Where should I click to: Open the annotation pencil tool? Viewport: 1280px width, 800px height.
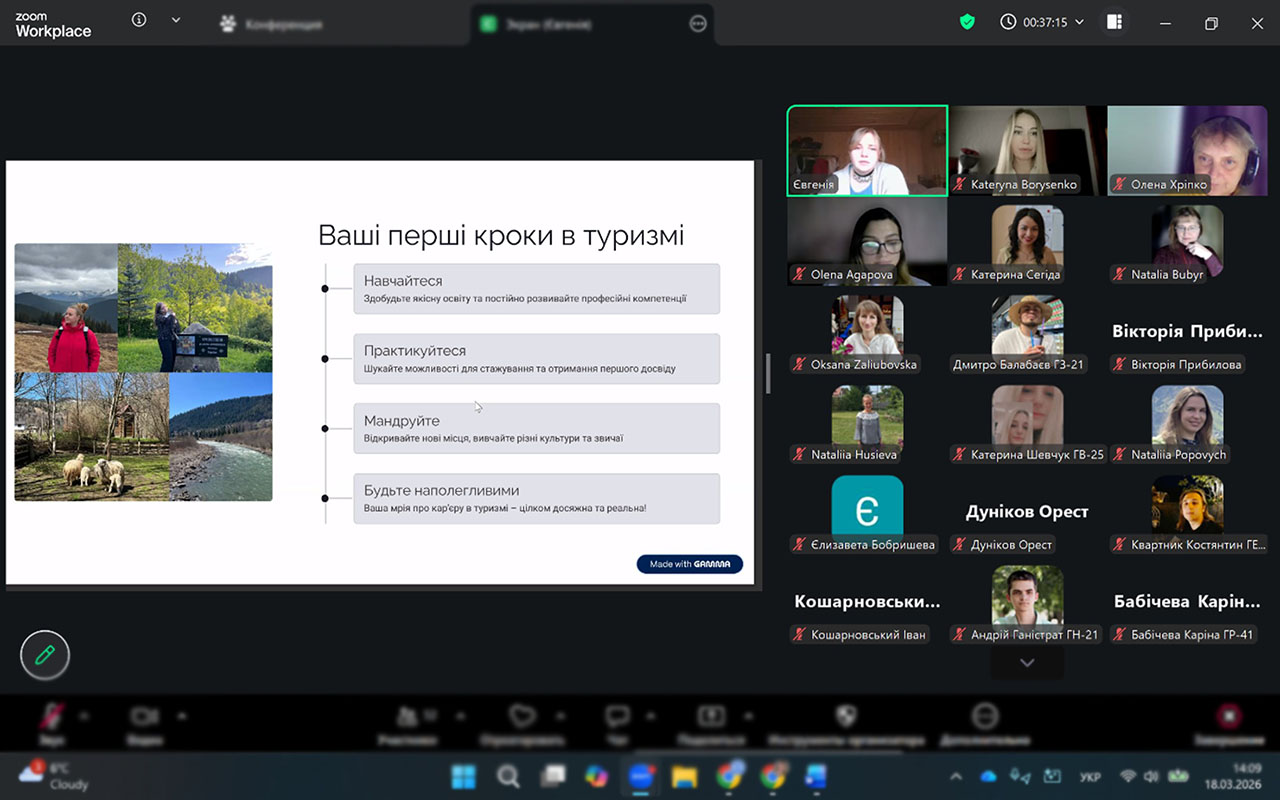pos(45,655)
